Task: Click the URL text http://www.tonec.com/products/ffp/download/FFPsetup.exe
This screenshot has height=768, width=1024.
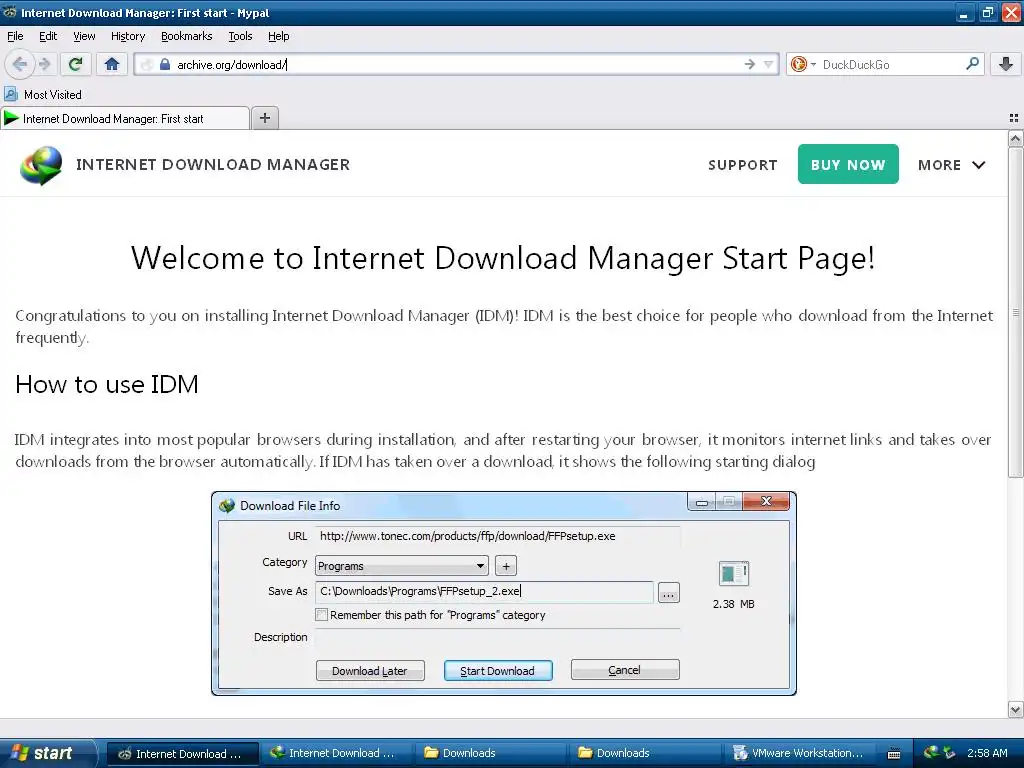Action: [468, 536]
